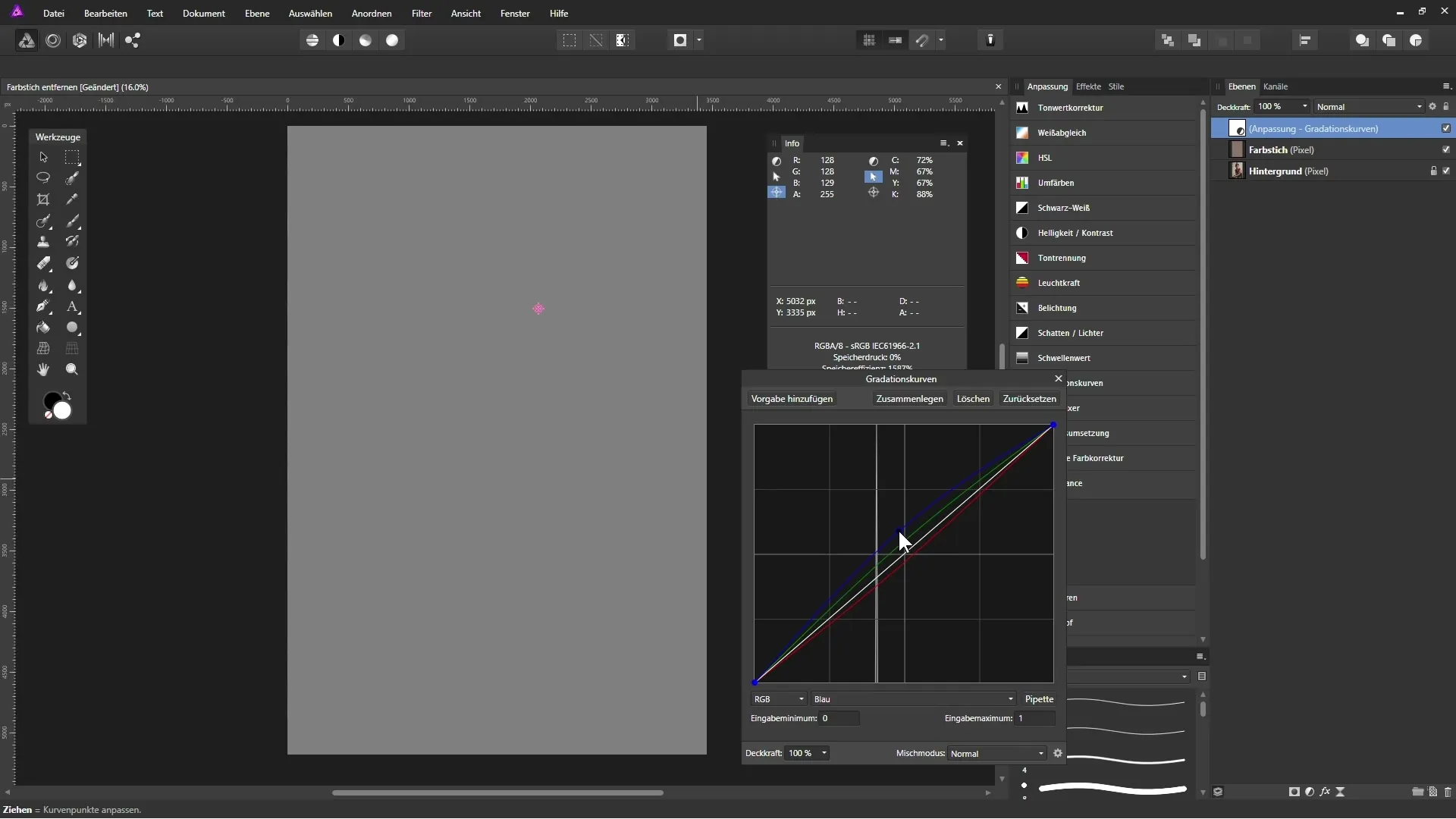Open the Filter menu
Viewport: 1456px width, 819px height.
coord(421,14)
